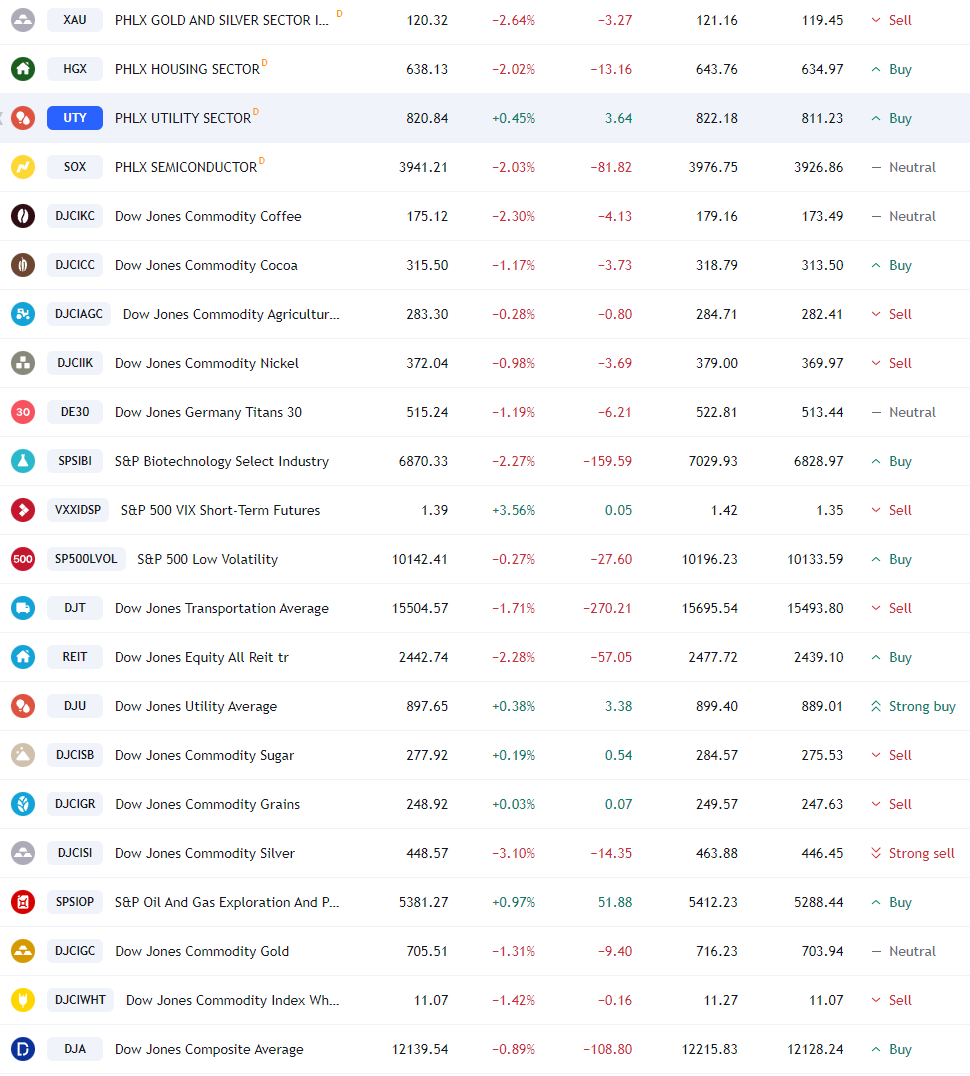Screen dimensions: 970x1076
Task: Click the SPSIBI biotechnology flask icon
Action: (x=23, y=461)
